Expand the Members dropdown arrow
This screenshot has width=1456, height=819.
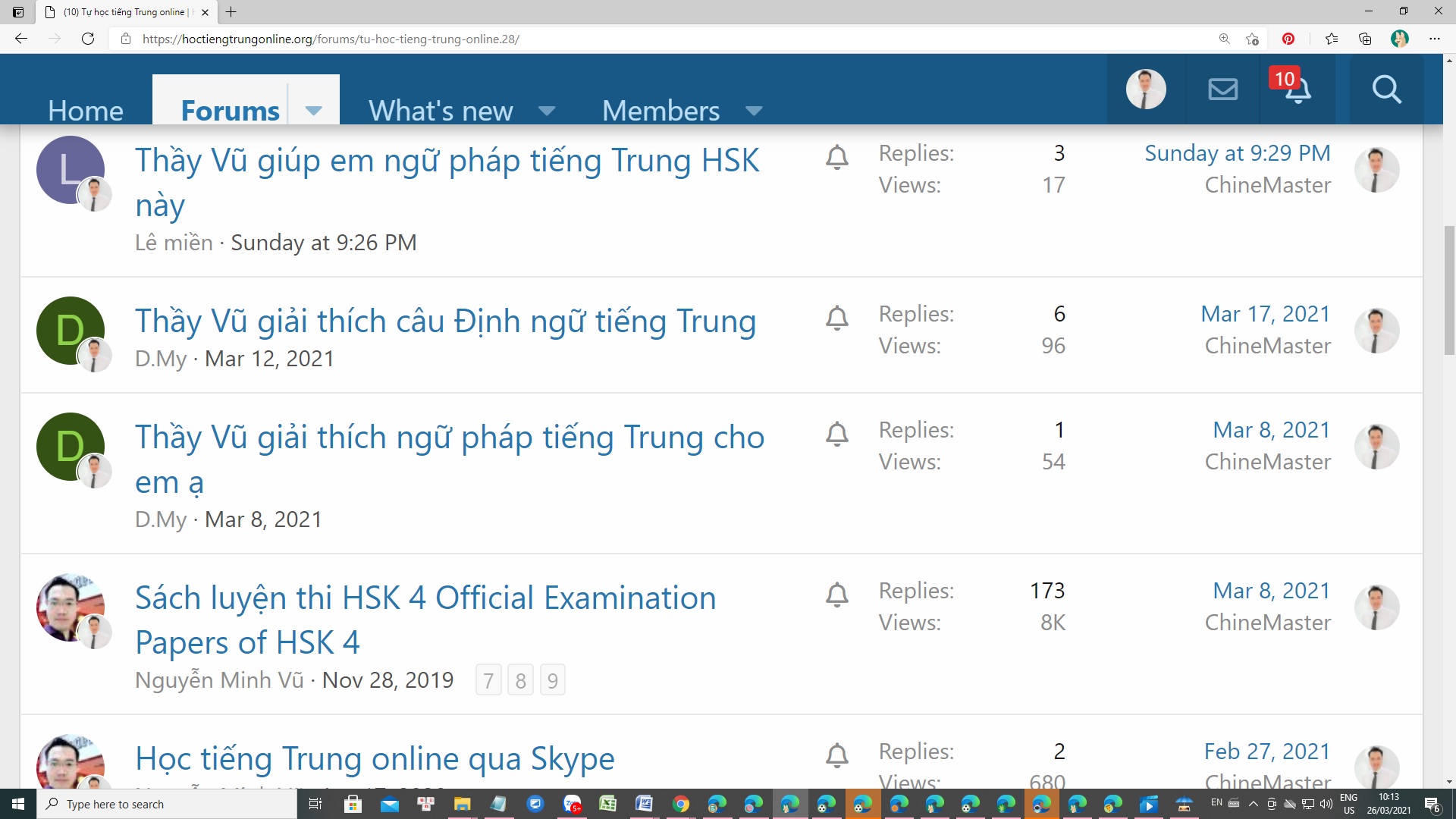pyautogui.click(x=753, y=111)
